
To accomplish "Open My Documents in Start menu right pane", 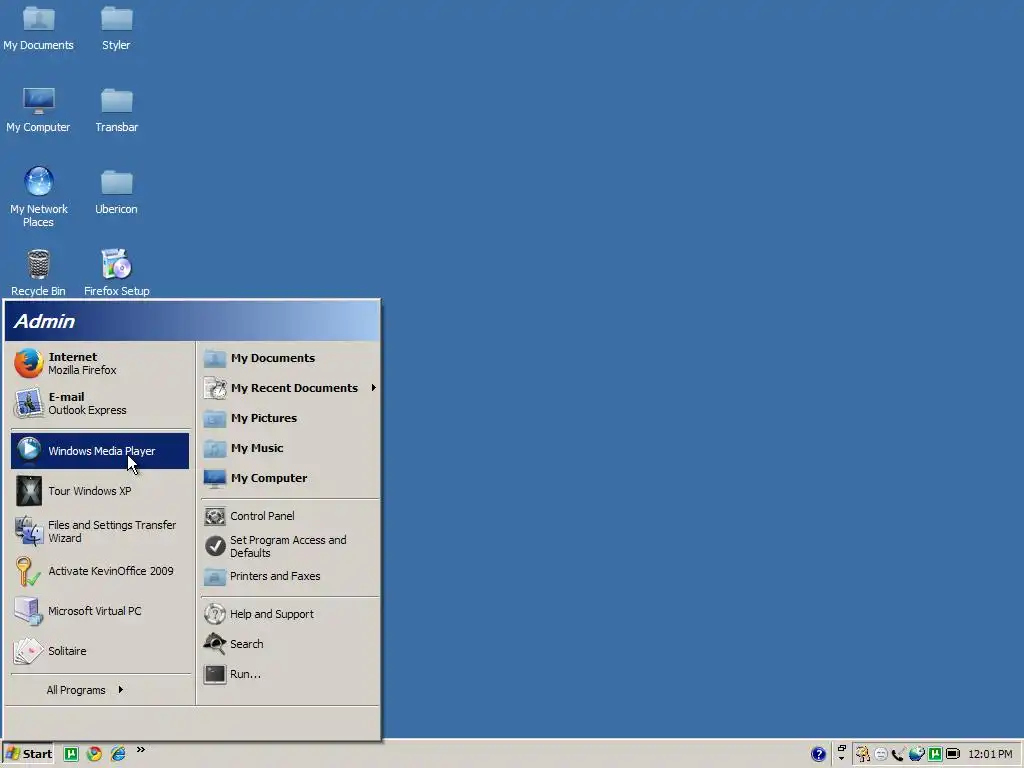I will click(290, 358).
